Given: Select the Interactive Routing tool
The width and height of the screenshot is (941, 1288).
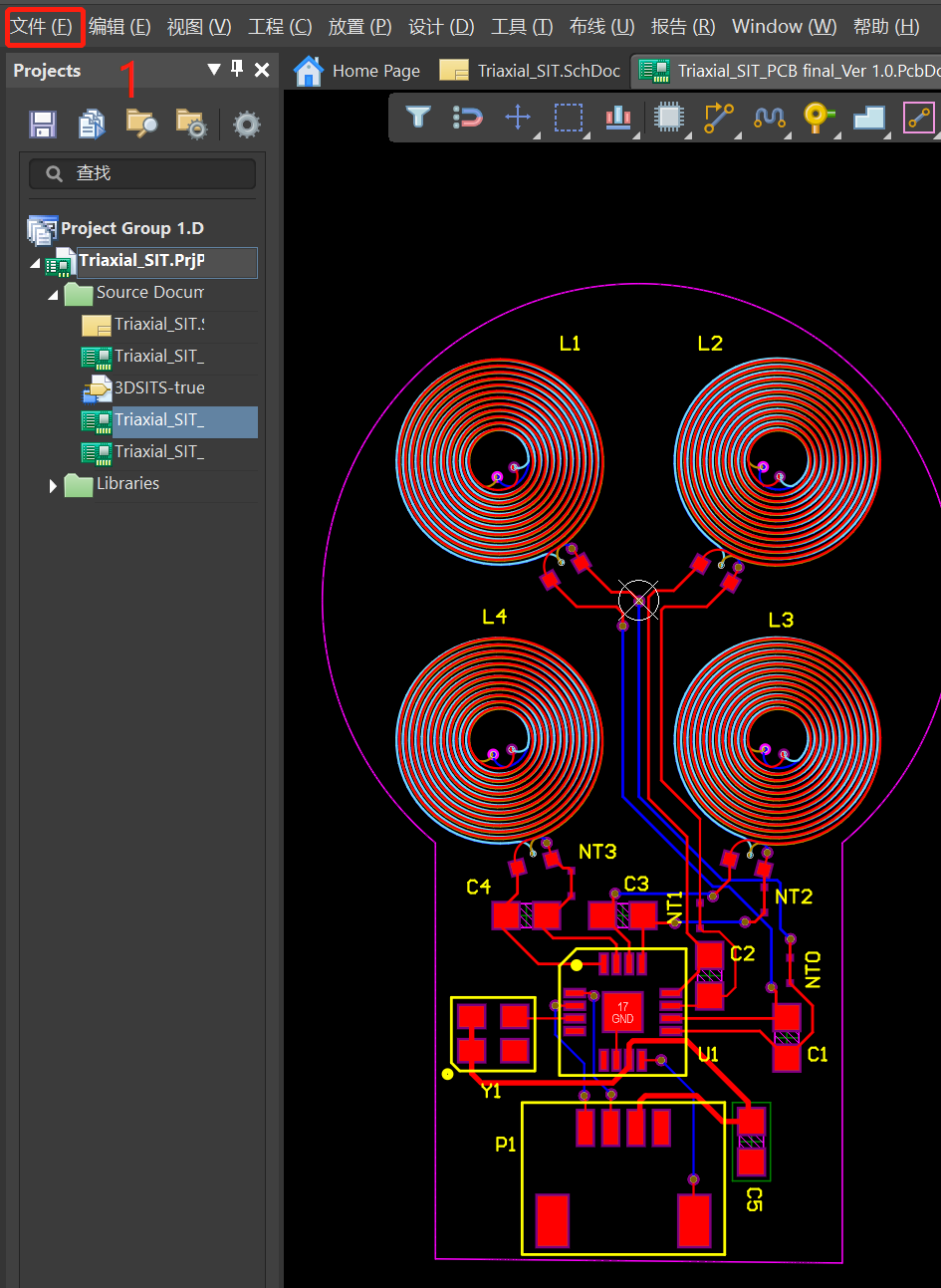Looking at the screenshot, I should 719,118.
